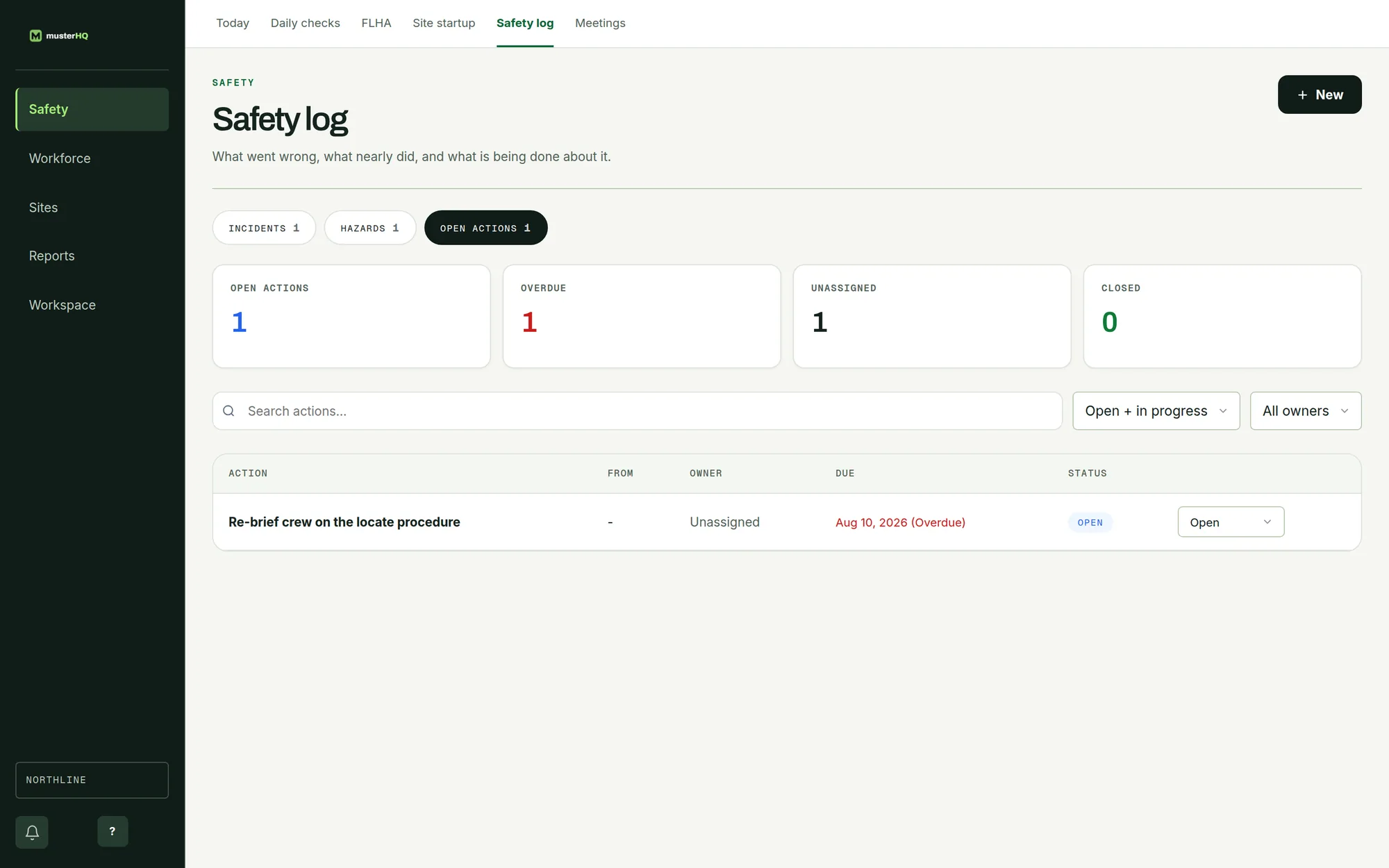Switch to the Meetings tab
1389x868 pixels.
[600, 23]
